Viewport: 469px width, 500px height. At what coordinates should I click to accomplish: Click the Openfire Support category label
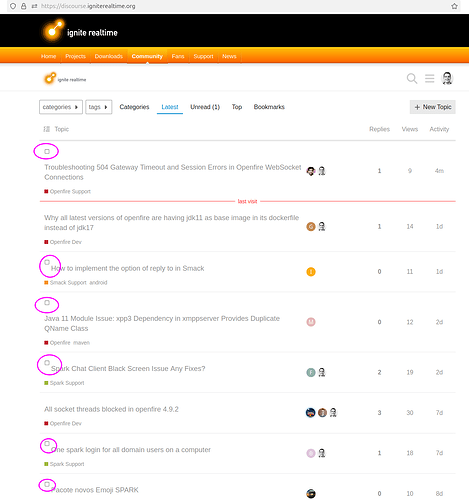click(67, 191)
